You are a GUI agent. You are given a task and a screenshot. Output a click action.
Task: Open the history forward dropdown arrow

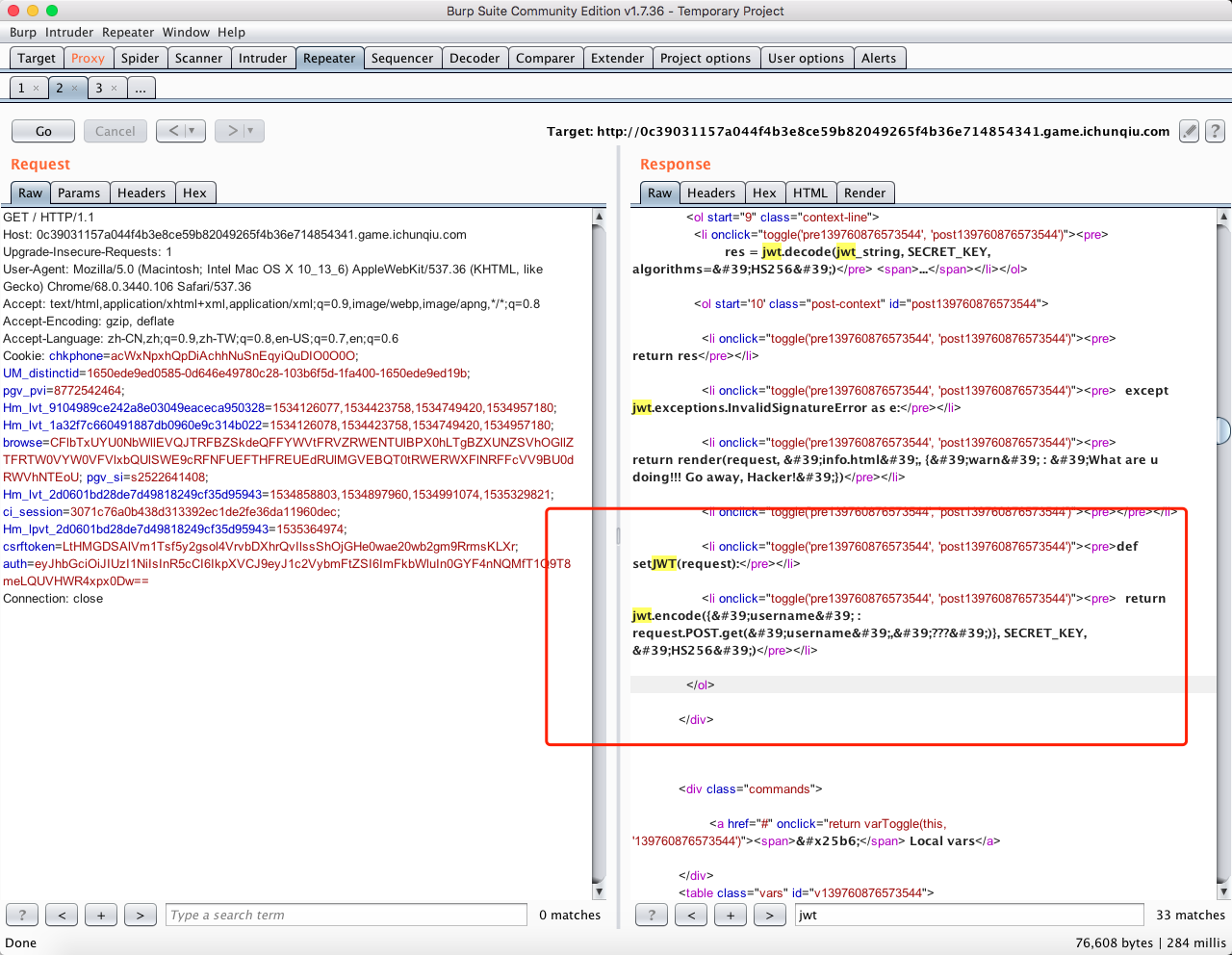pyautogui.click(x=253, y=131)
